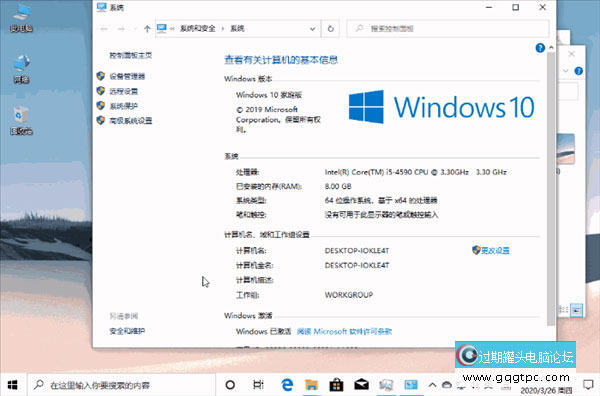Click the taskbar search box
600x396 pixels.
121,385
